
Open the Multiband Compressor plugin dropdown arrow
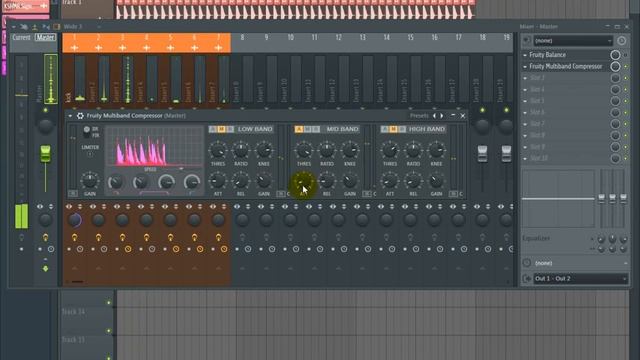coord(70,116)
